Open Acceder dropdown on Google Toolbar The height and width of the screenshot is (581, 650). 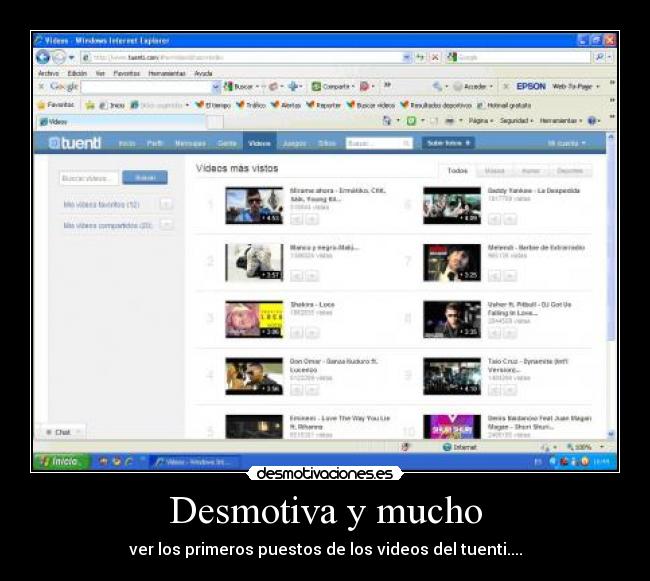(x=473, y=87)
